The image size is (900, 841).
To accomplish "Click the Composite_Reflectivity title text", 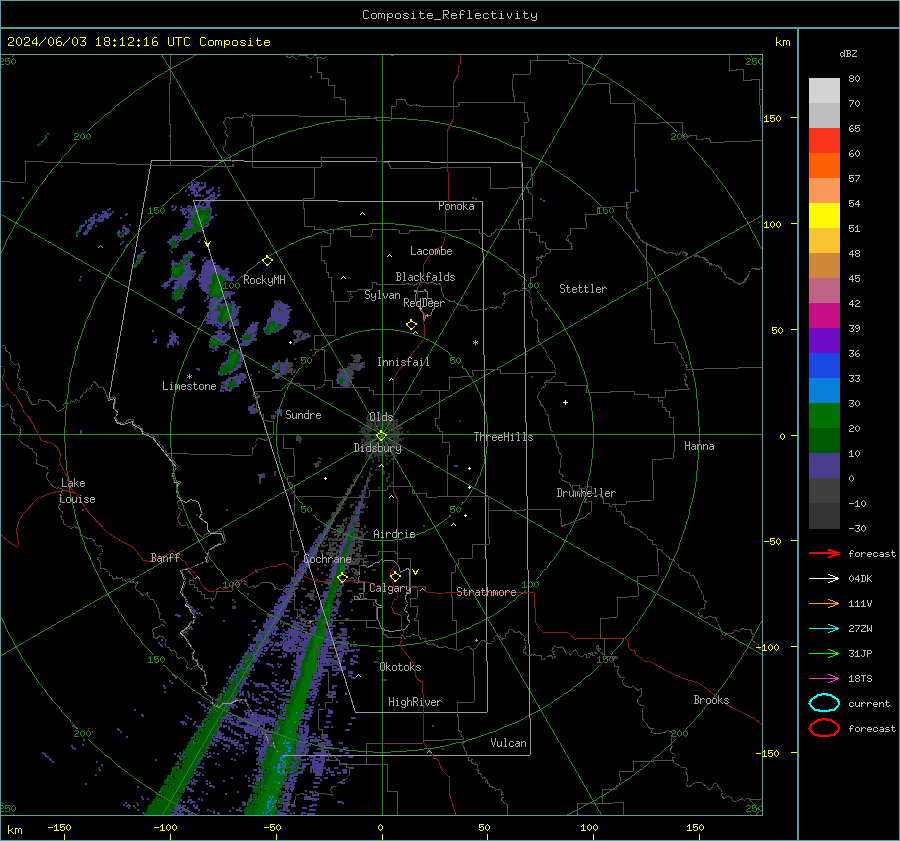I will [x=450, y=15].
